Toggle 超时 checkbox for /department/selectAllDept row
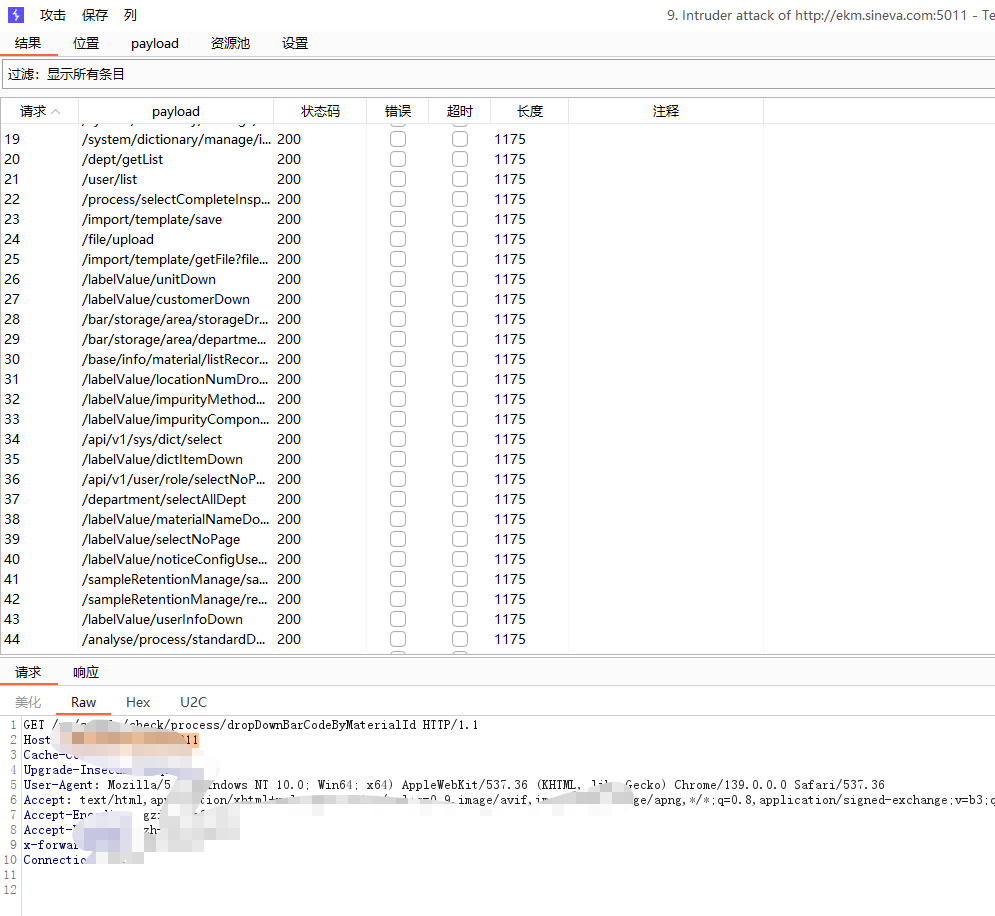 pyautogui.click(x=460, y=499)
